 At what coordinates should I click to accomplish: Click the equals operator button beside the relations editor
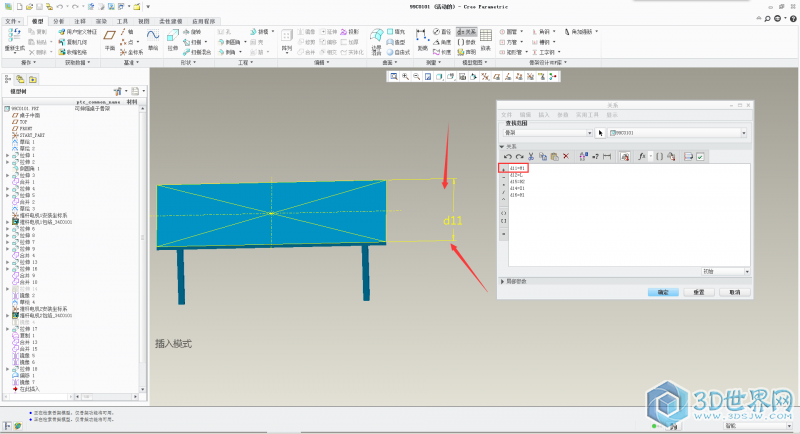(x=504, y=234)
